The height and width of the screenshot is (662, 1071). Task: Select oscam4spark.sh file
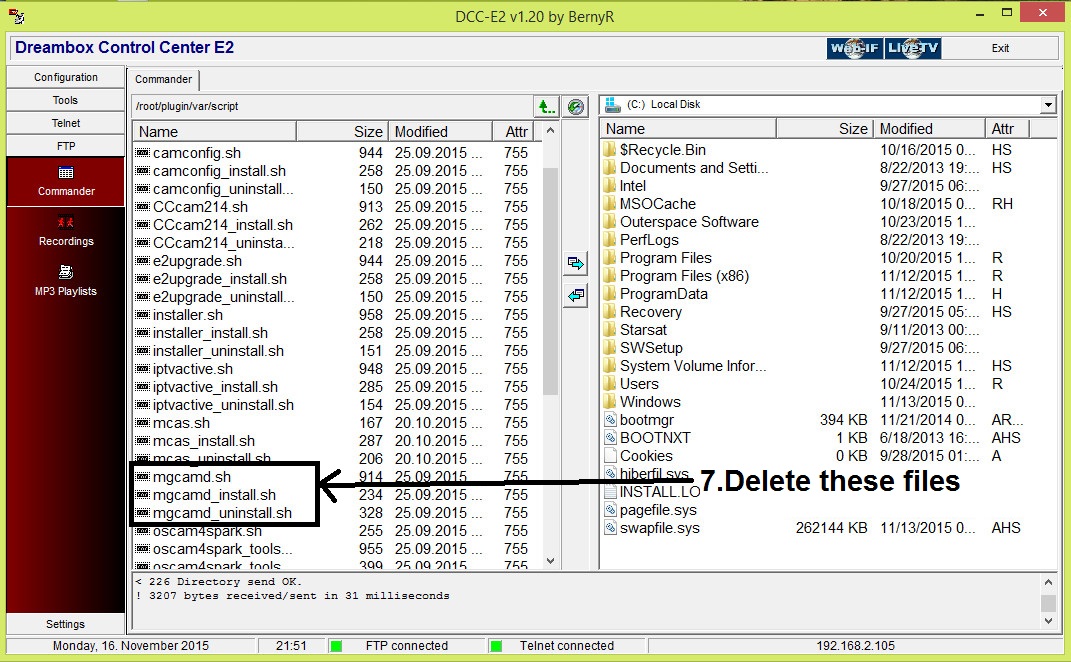coord(207,531)
